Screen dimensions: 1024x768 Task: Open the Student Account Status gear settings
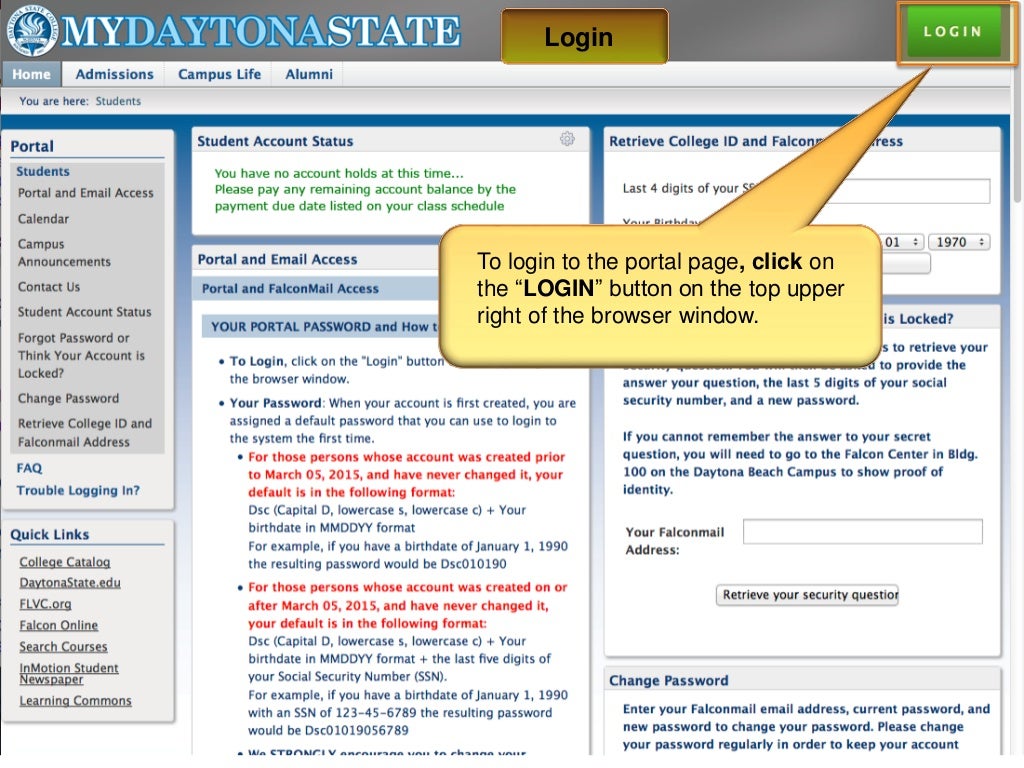(x=567, y=139)
